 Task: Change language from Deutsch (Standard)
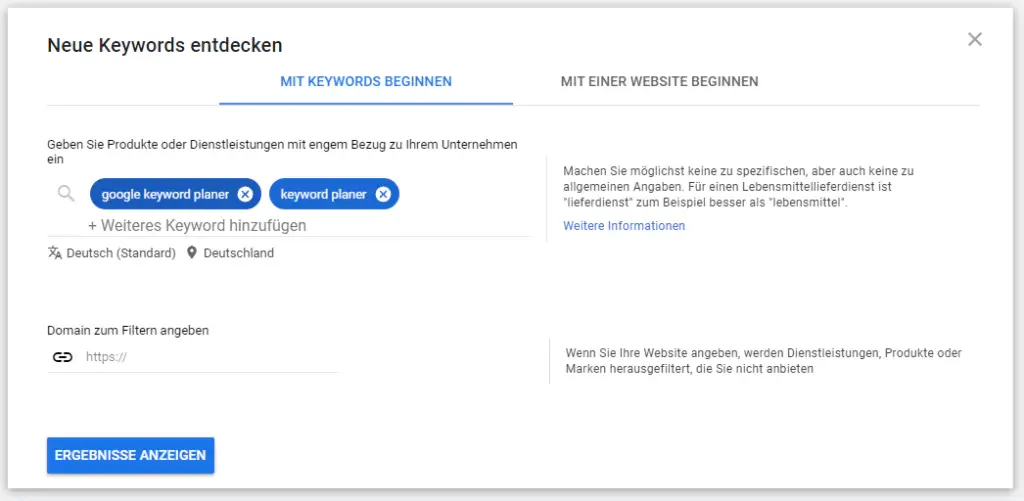(x=121, y=253)
